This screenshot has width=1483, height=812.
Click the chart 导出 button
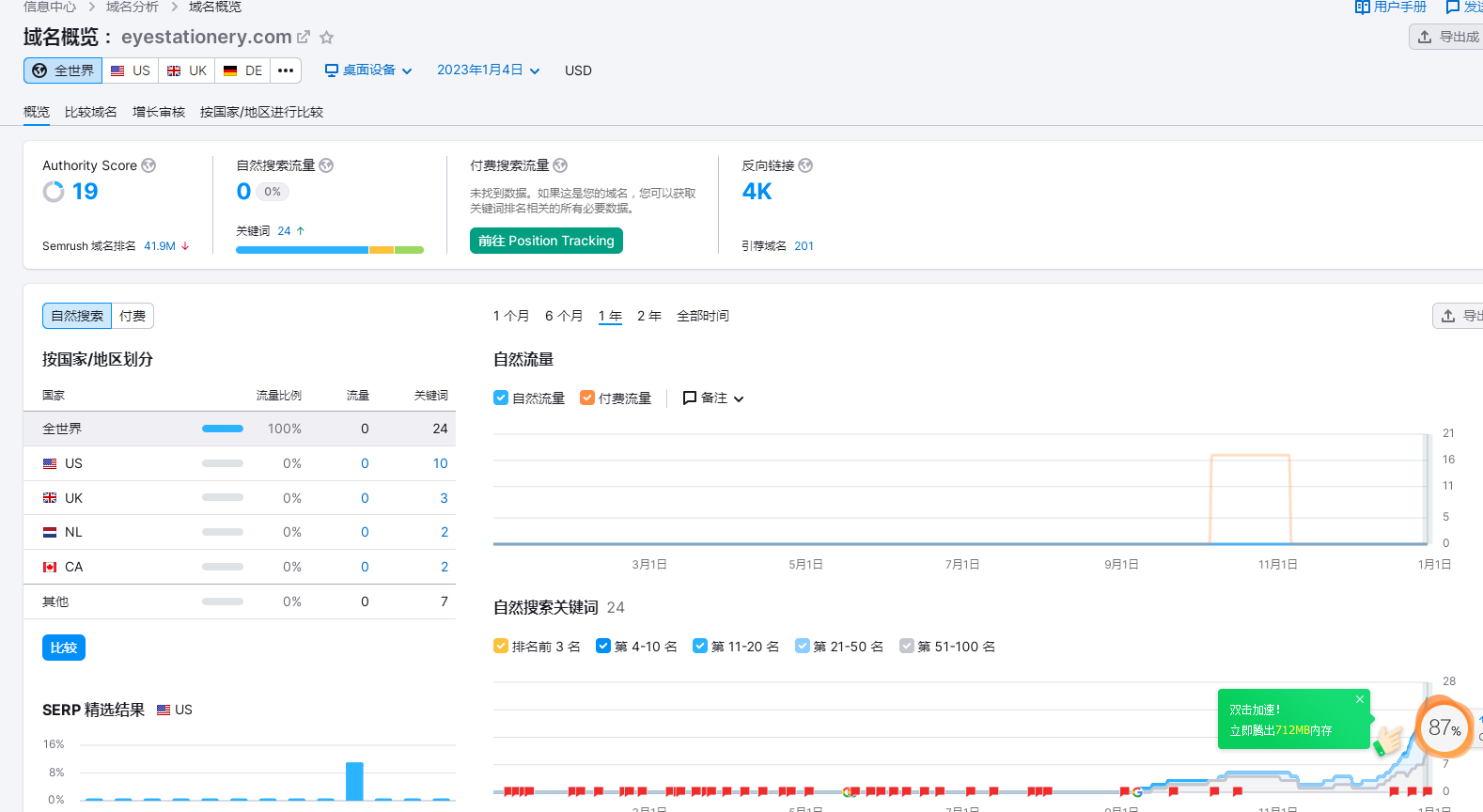[1459, 316]
